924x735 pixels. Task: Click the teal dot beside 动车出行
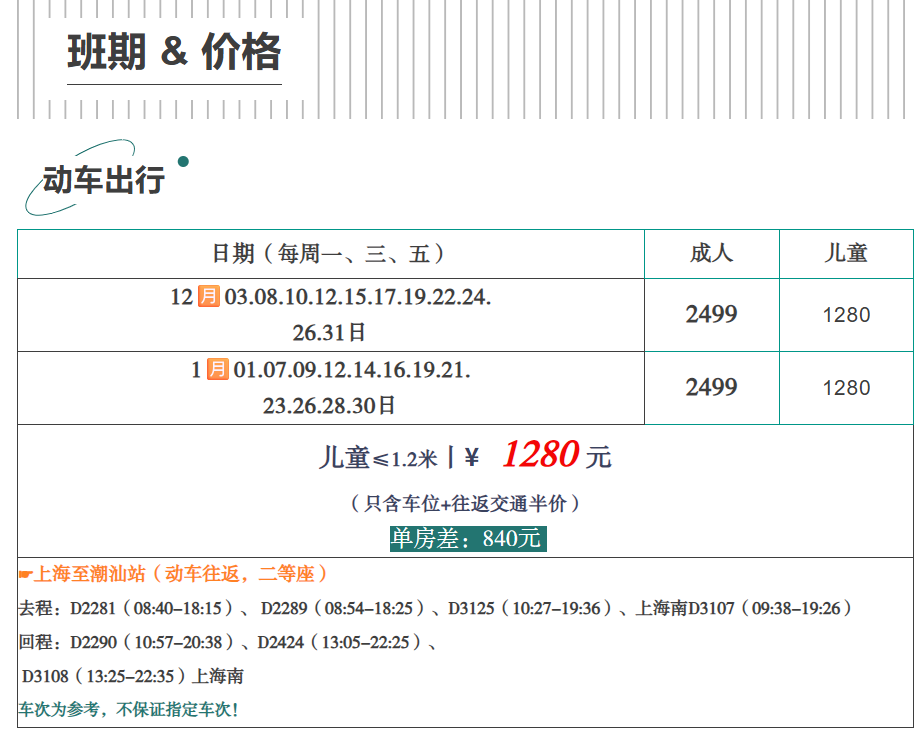coord(182,161)
